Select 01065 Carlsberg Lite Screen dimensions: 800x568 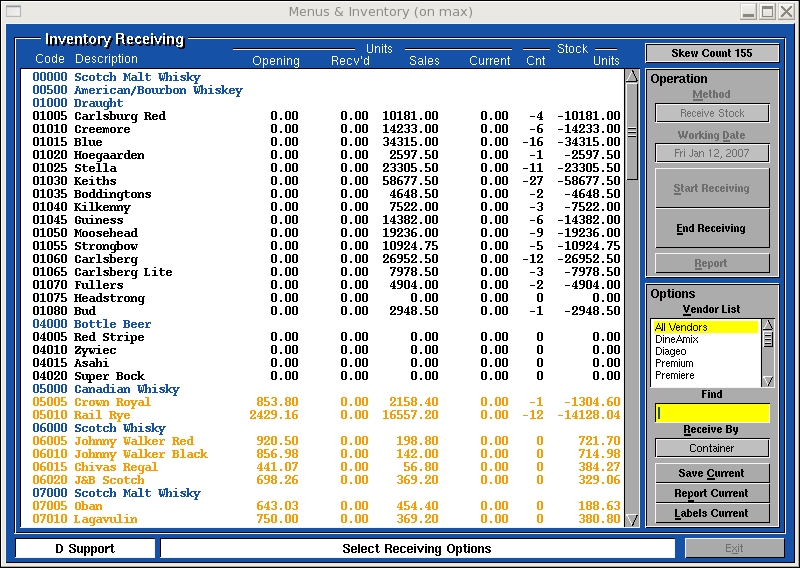tap(322, 273)
